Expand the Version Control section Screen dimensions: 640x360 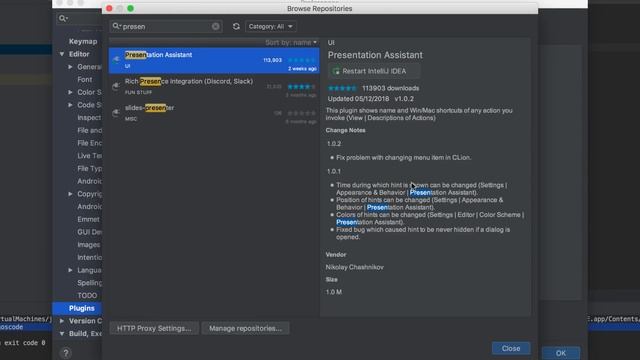62,321
